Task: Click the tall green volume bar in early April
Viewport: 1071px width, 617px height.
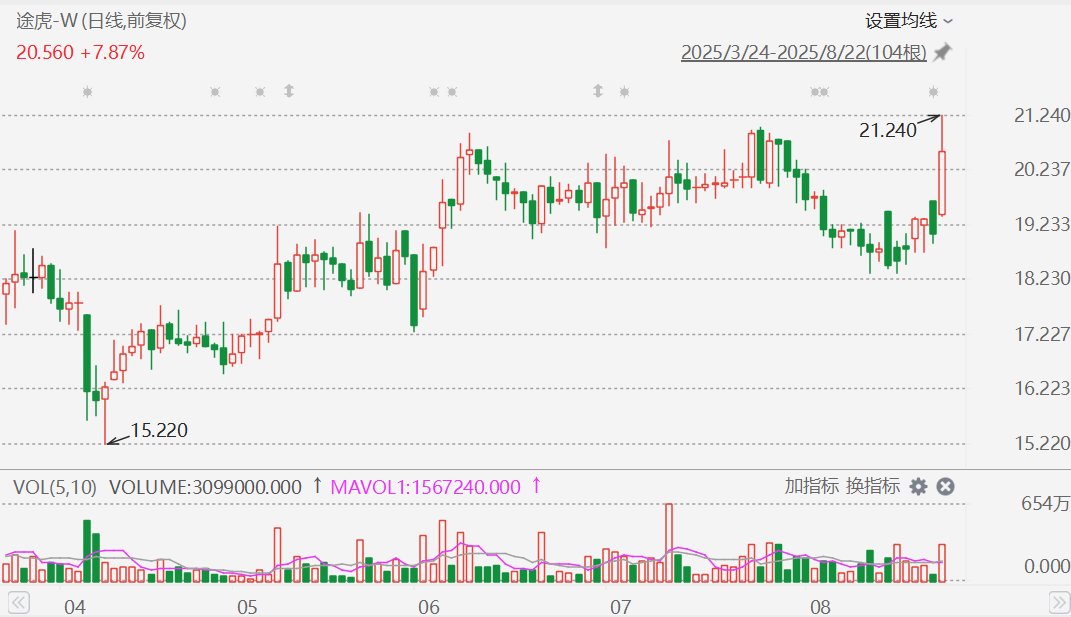Action: pos(87,551)
